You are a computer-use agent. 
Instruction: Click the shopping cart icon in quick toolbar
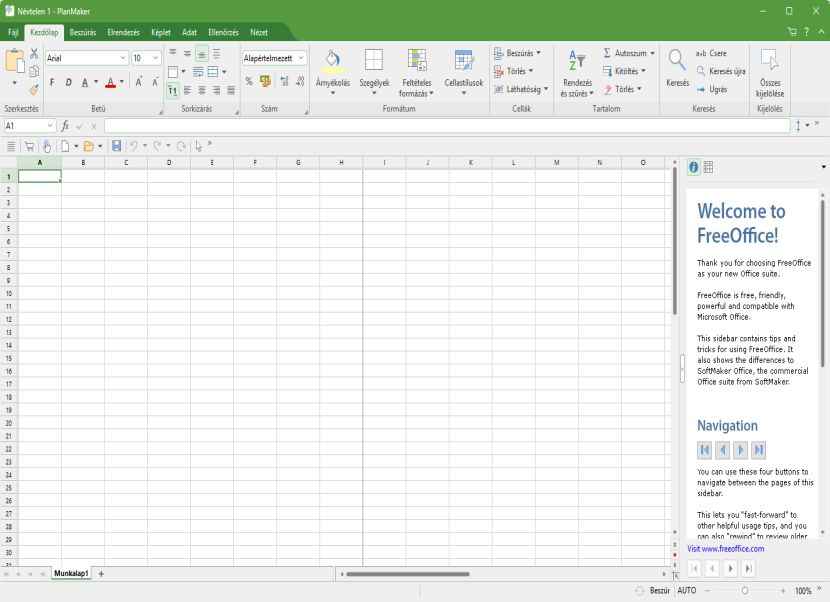click(29, 146)
